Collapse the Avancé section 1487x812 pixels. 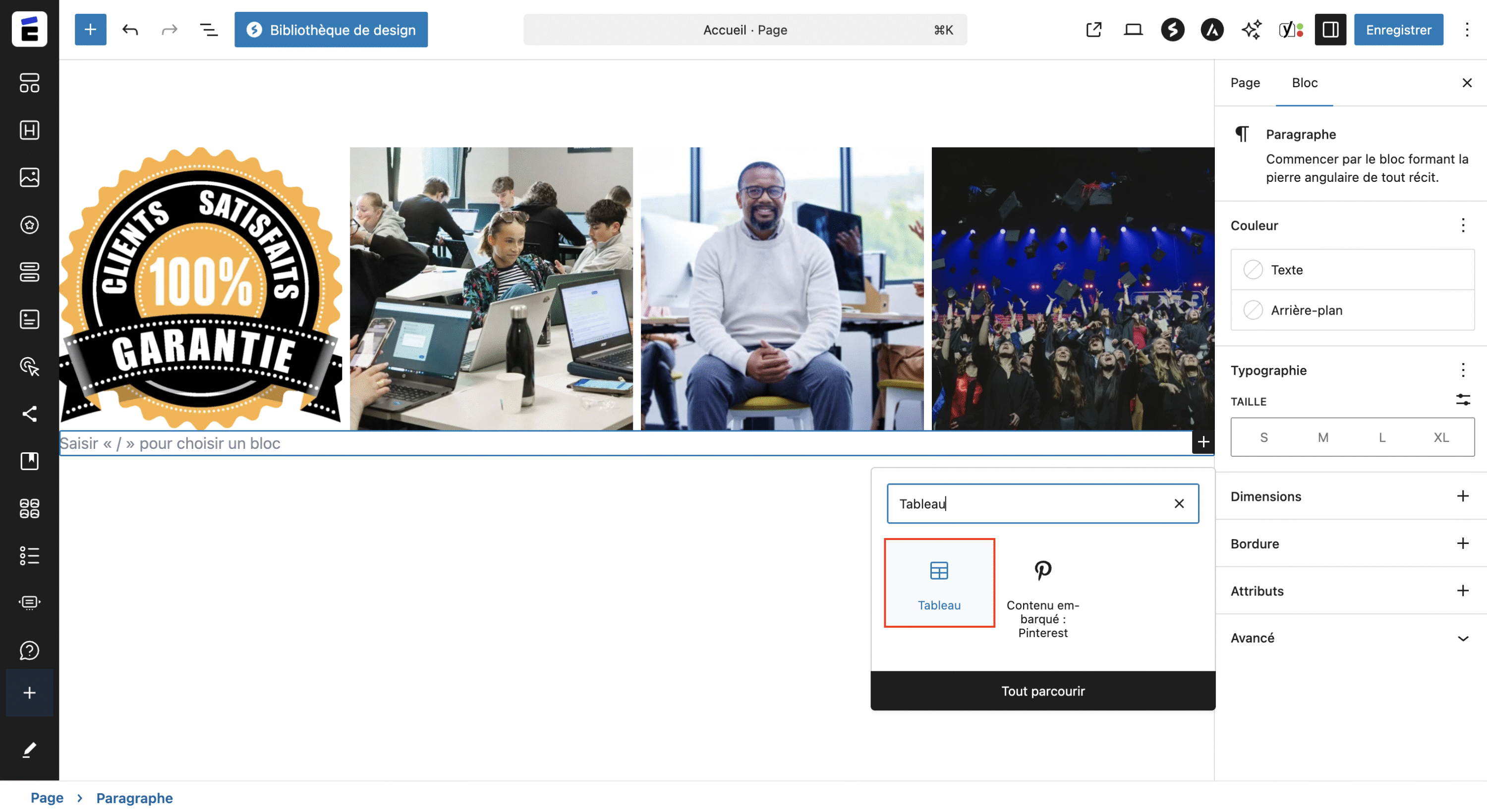tap(1463, 638)
